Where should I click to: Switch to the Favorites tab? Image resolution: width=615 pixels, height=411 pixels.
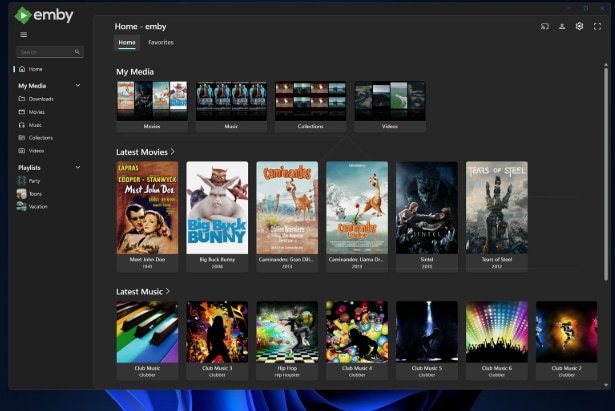160,43
